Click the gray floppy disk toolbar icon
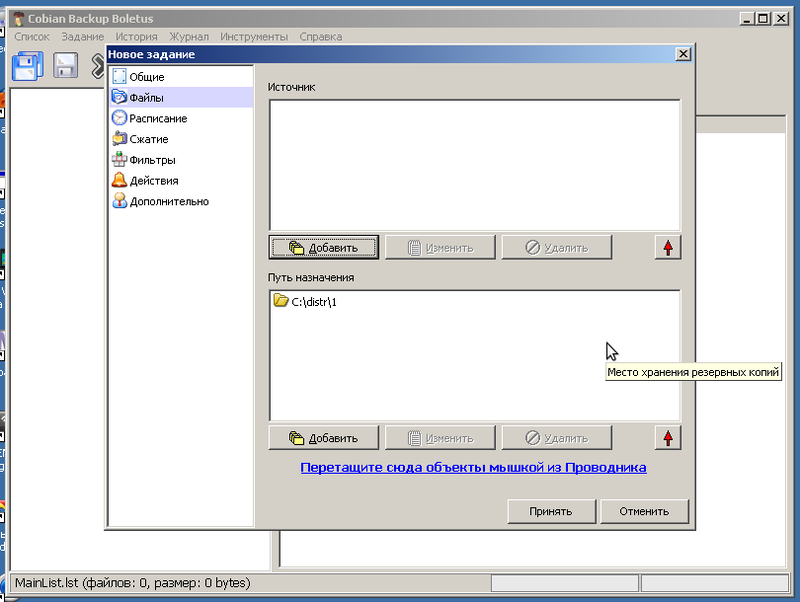This screenshot has width=800, height=602. [66, 66]
